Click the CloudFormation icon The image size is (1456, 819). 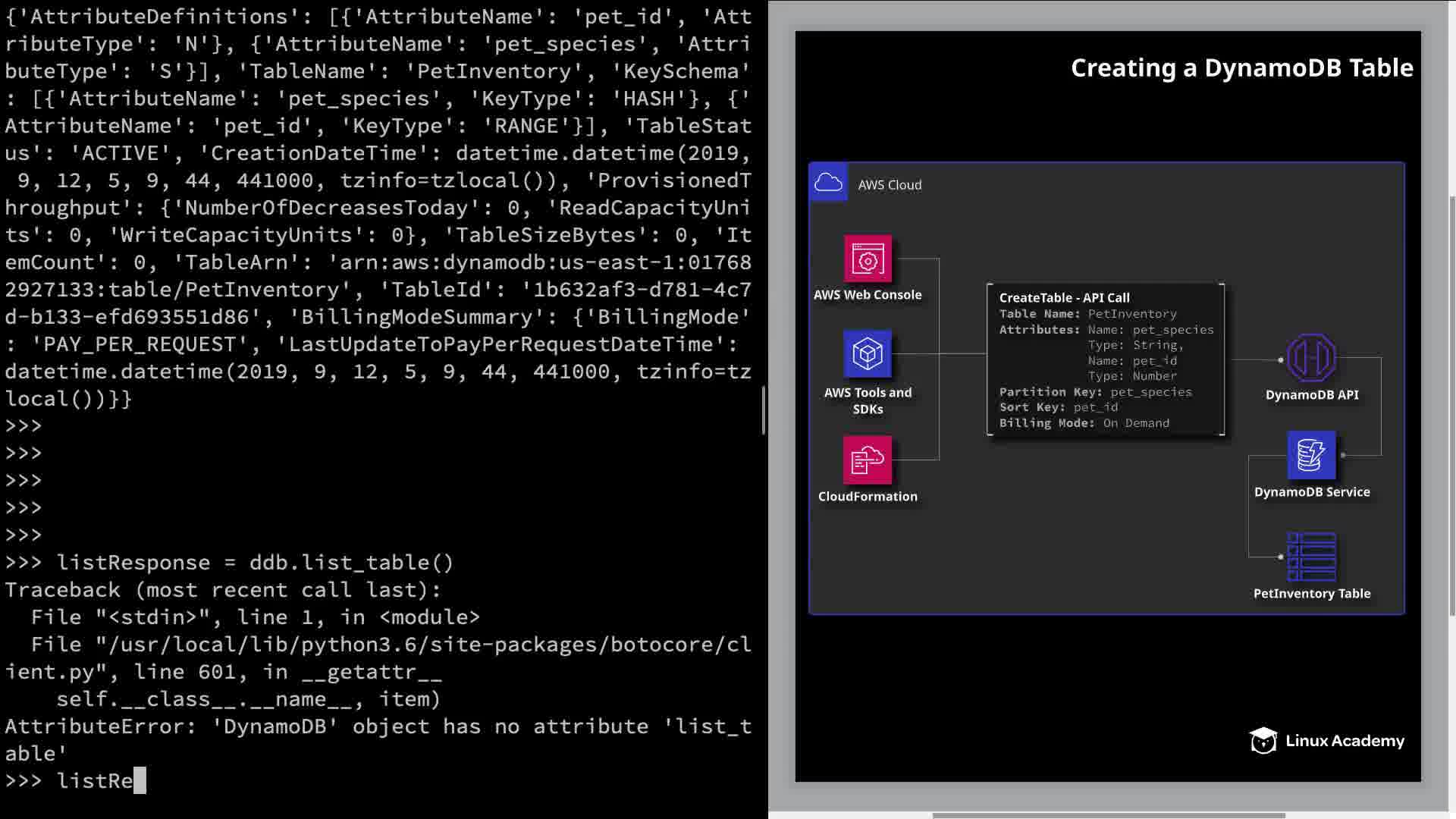click(x=868, y=460)
